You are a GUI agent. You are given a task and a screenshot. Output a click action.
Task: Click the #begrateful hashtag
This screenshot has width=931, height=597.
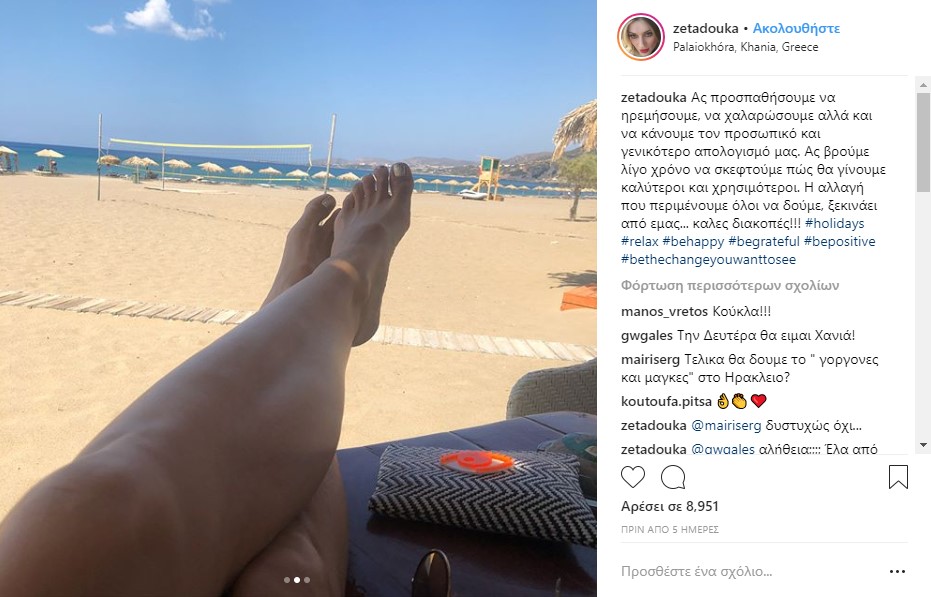click(x=764, y=241)
